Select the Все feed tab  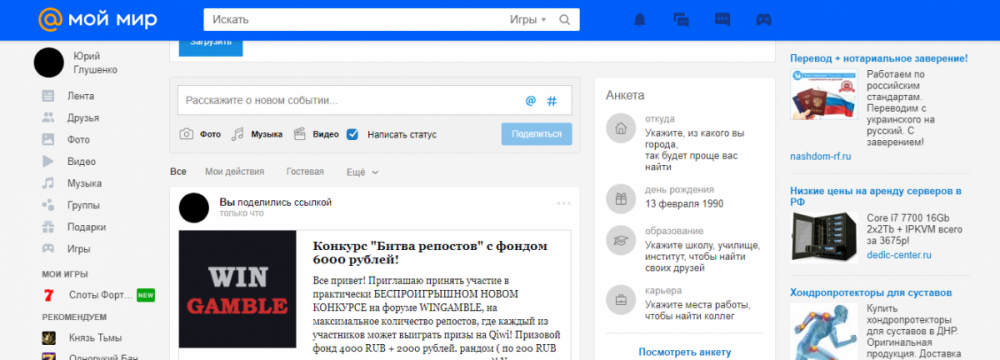(x=179, y=172)
